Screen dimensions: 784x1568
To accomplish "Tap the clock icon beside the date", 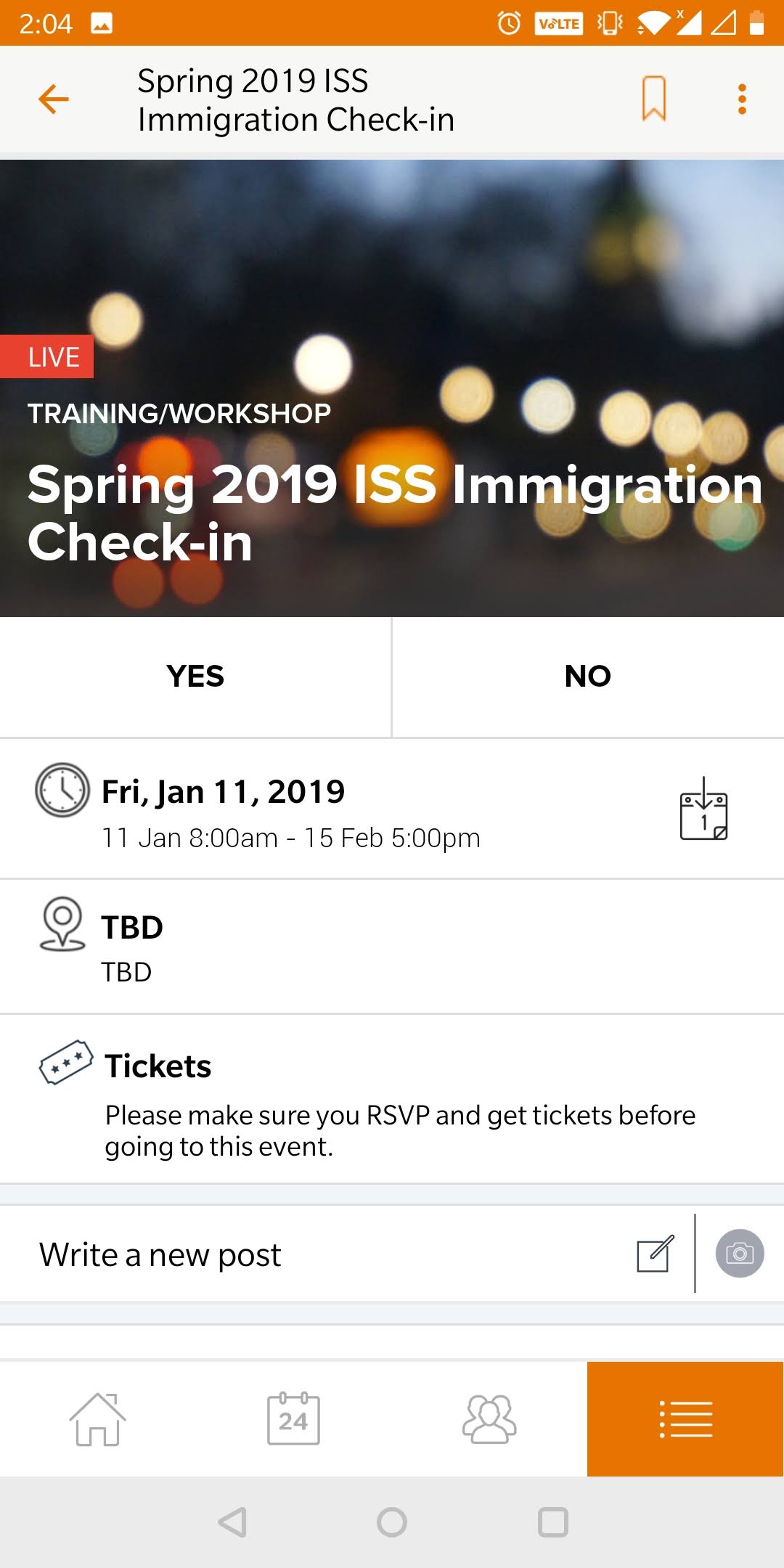I will point(62,790).
